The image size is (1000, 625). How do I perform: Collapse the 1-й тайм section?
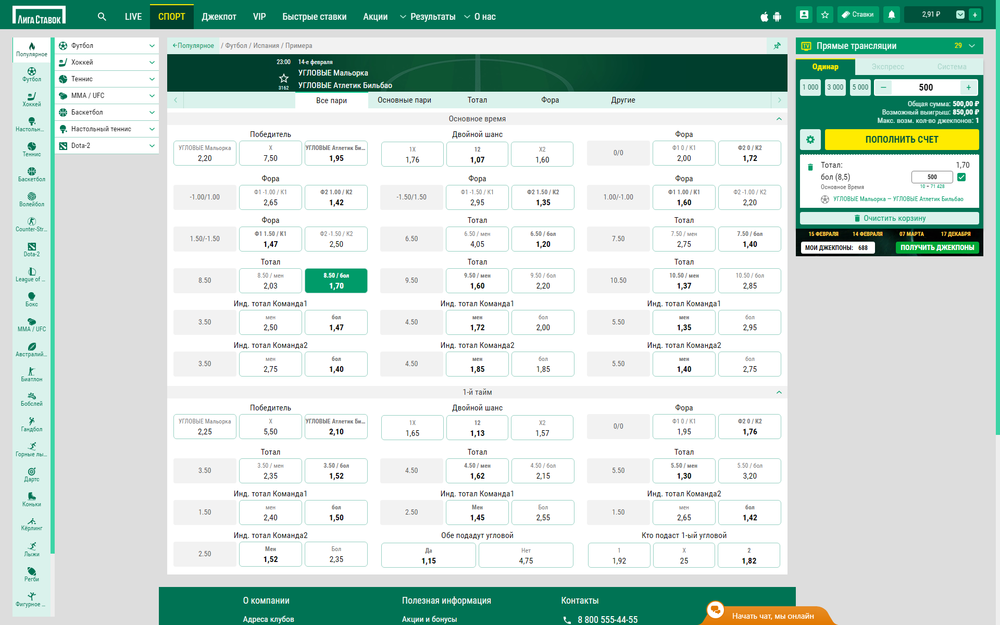[x=779, y=392]
